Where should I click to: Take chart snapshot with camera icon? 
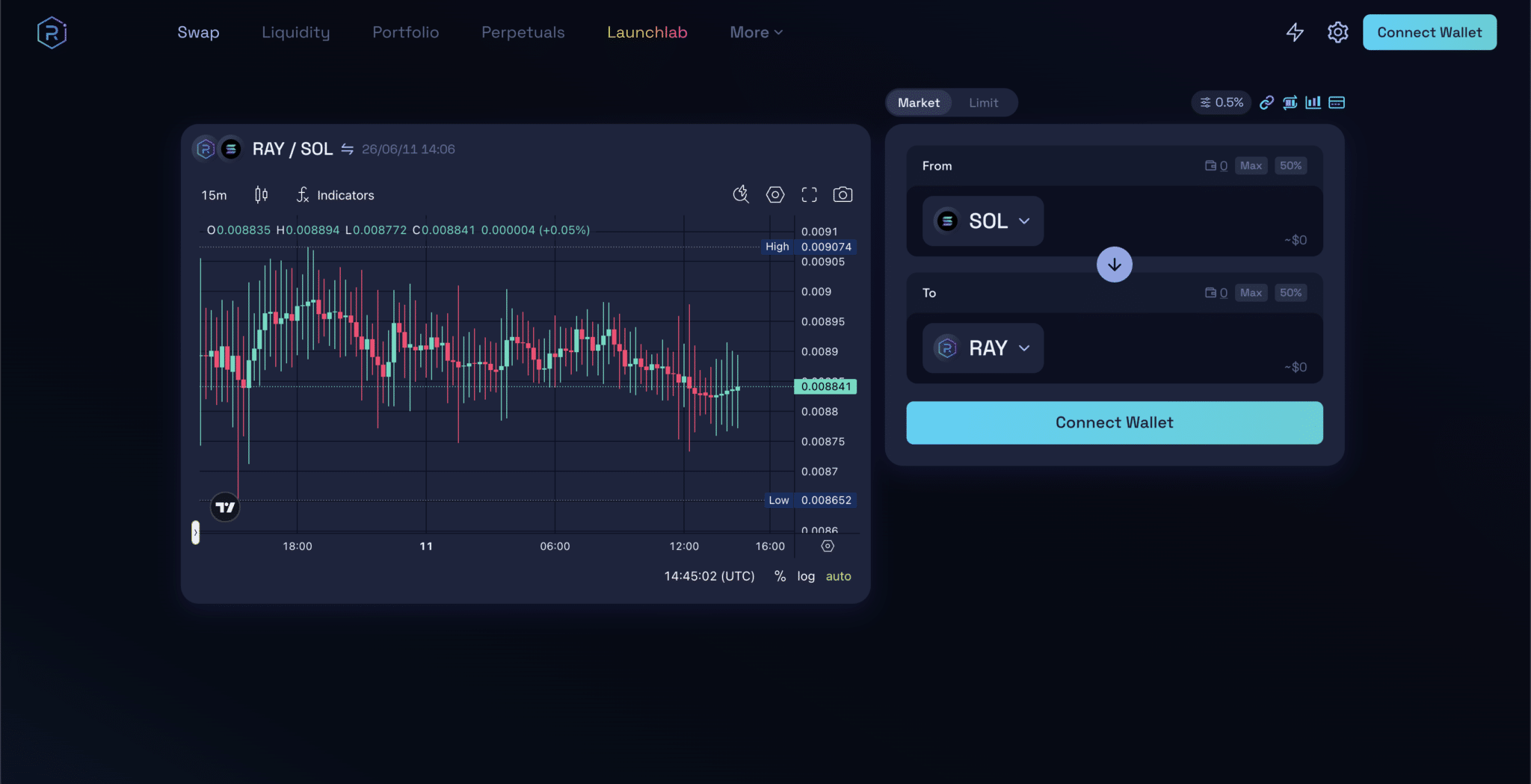click(842, 194)
